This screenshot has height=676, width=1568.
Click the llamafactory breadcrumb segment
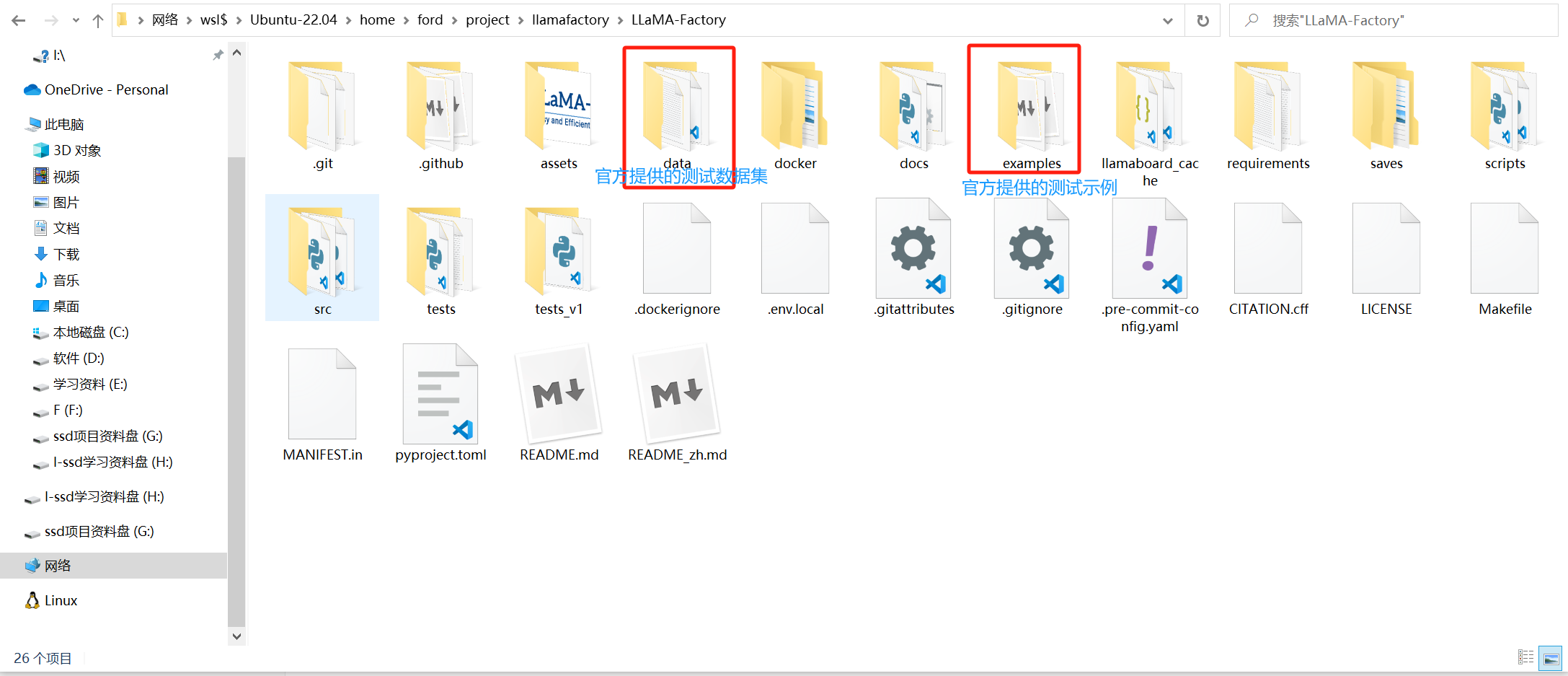(x=570, y=20)
